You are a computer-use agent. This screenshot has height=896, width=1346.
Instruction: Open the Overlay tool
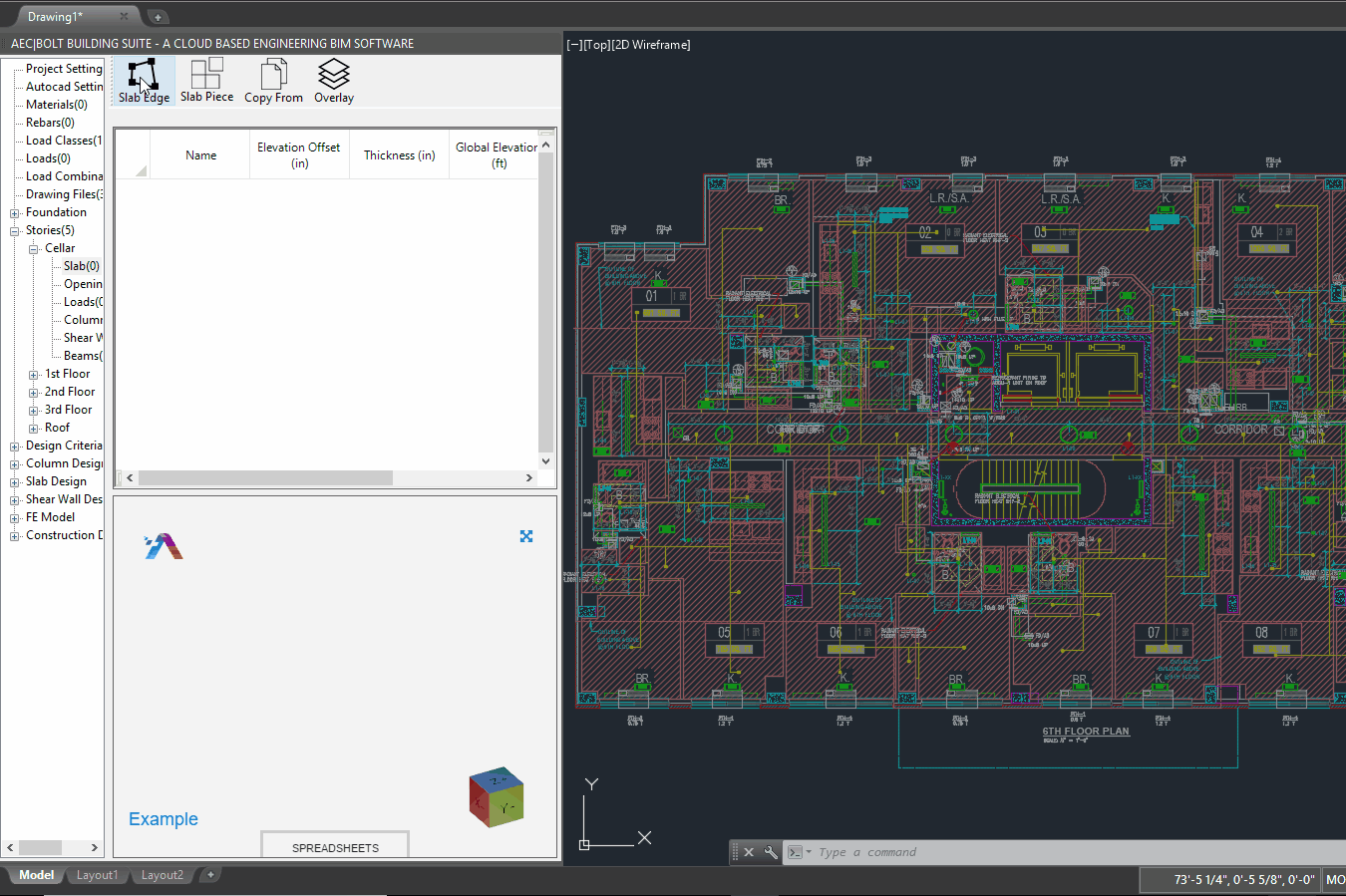coord(334,80)
